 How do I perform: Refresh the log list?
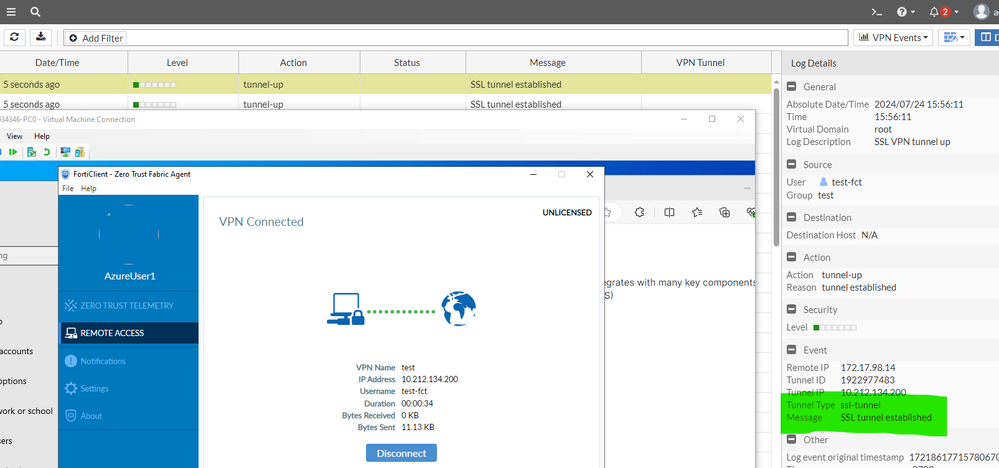point(14,37)
